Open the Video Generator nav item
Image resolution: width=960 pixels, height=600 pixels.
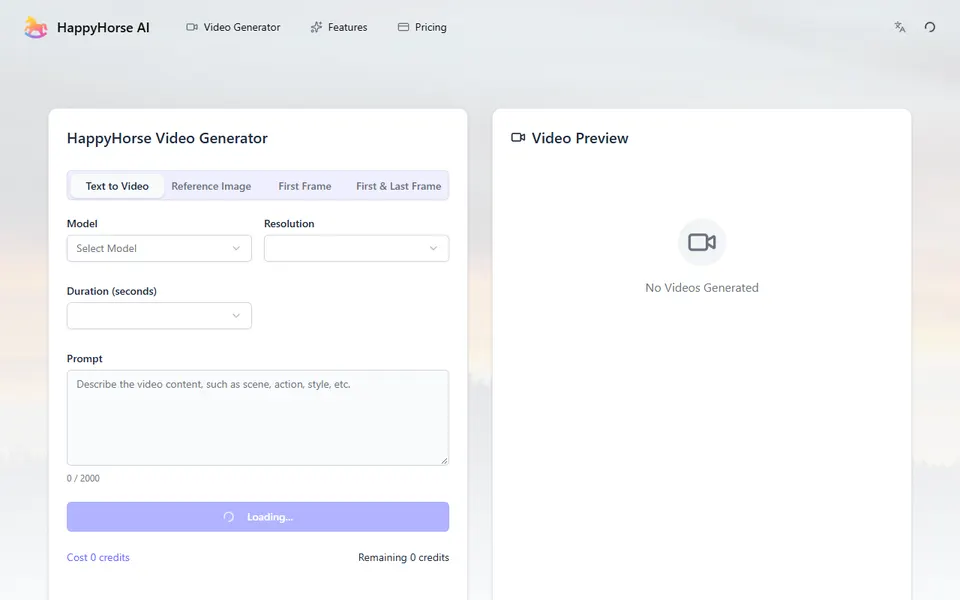click(233, 27)
